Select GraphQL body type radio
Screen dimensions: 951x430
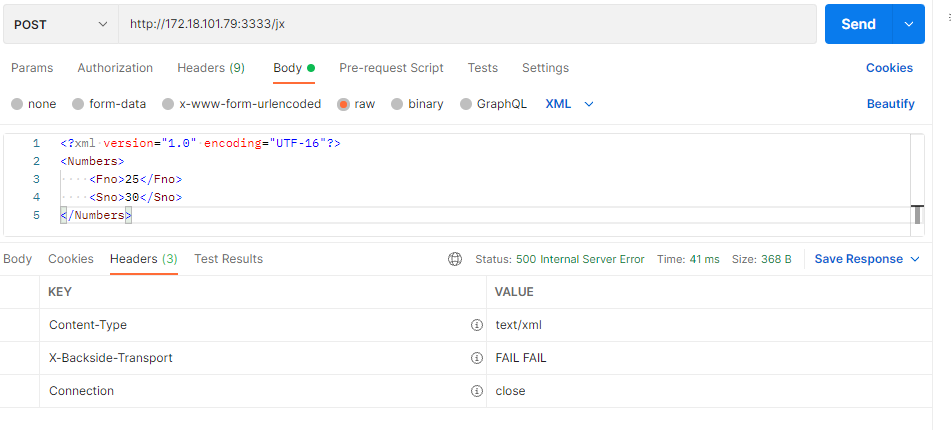coord(466,104)
